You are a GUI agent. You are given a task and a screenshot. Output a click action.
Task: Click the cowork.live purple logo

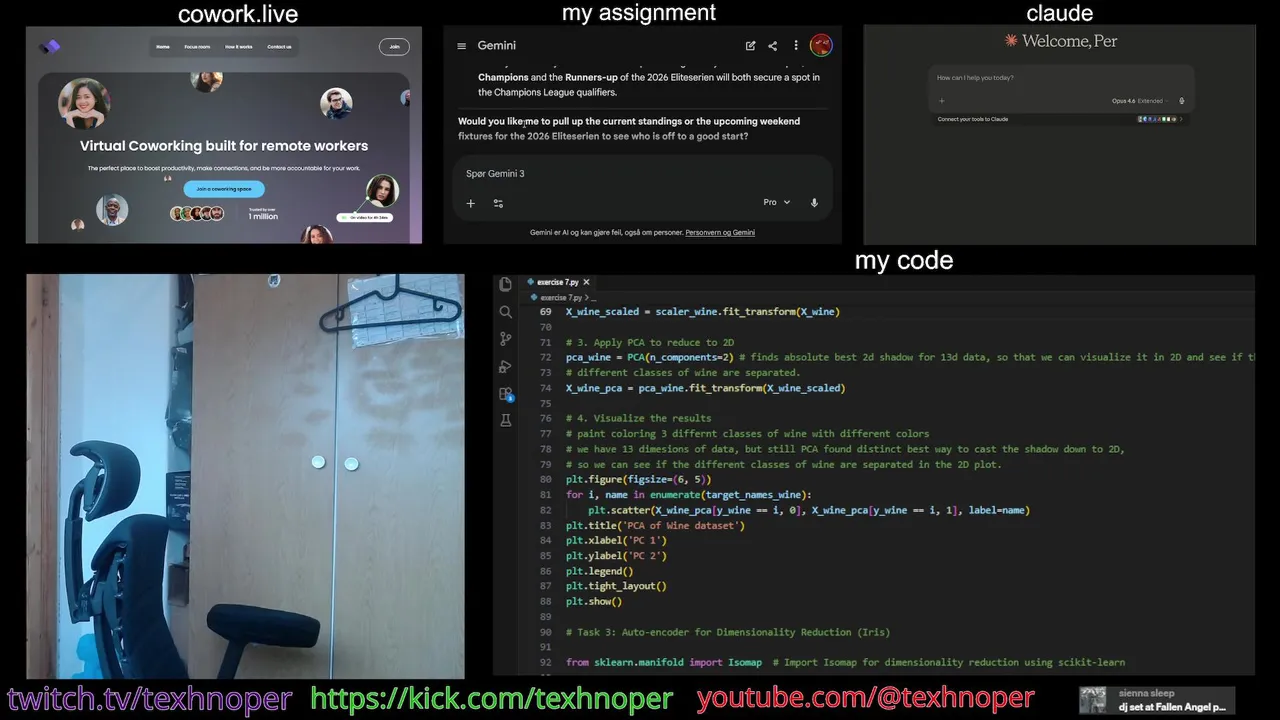pos(50,46)
